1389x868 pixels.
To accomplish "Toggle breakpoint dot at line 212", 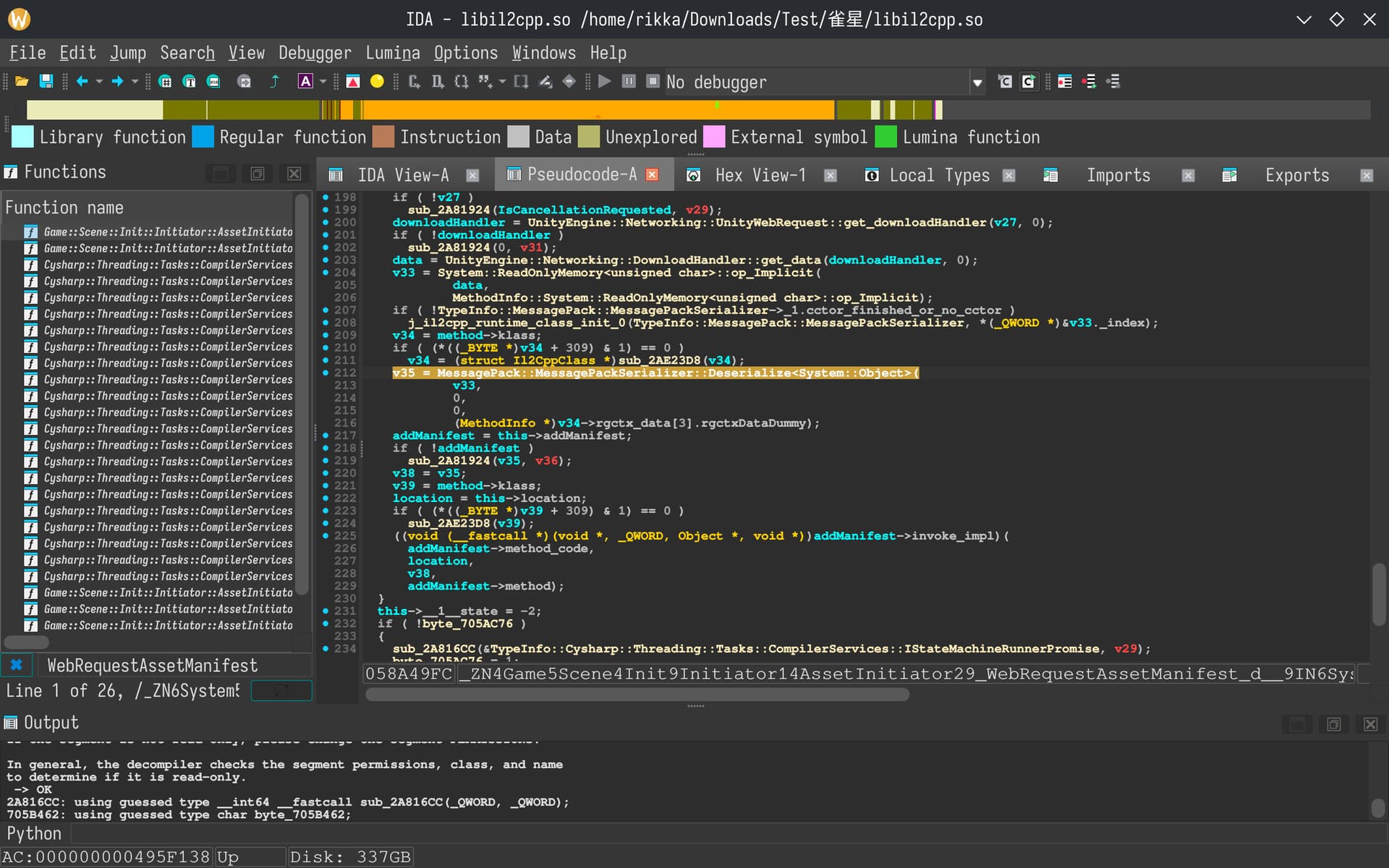I will tap(326, 373).
